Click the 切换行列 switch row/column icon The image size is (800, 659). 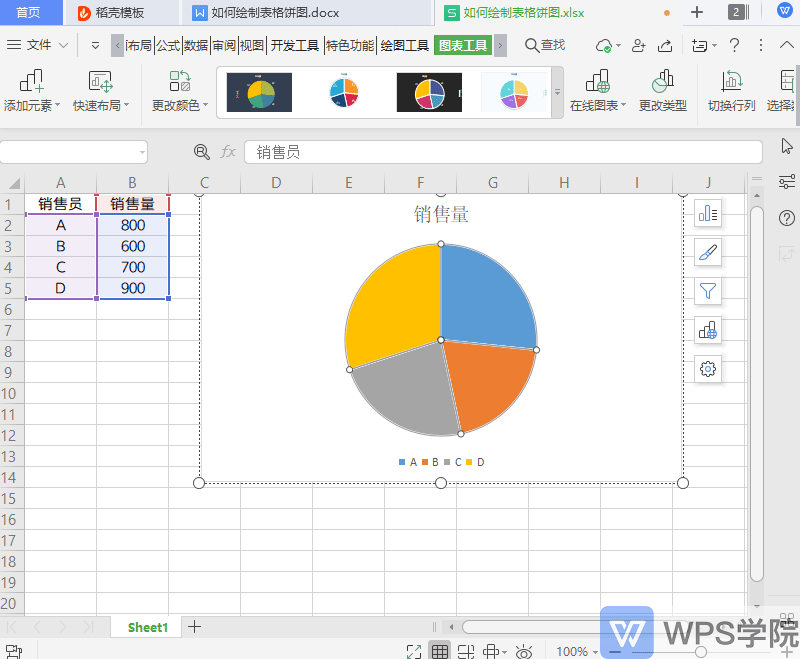(x=731, y=82)
